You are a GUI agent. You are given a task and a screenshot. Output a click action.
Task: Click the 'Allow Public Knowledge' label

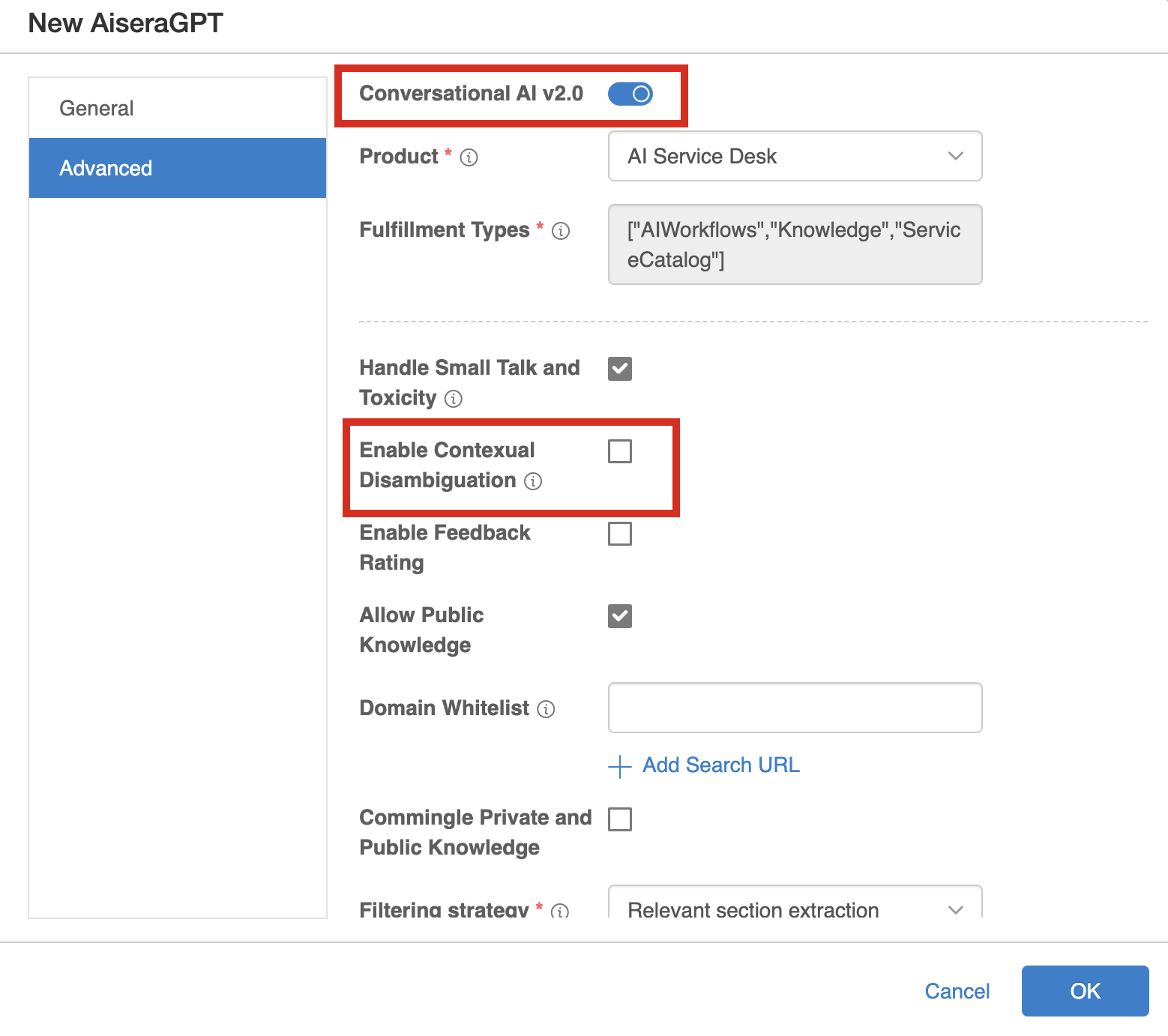coord(422,630)
